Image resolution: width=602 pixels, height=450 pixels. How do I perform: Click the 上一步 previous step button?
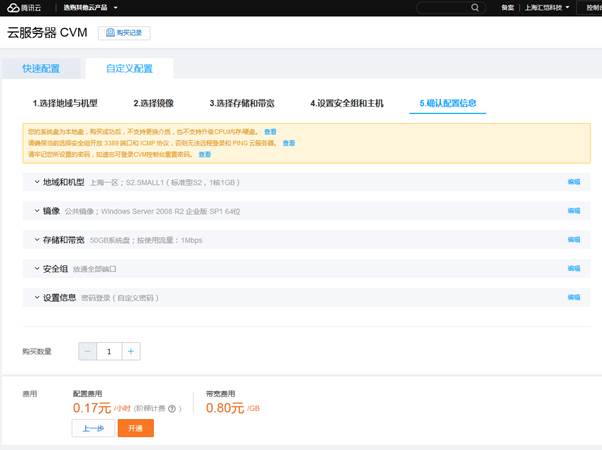[x=92, y=428]
